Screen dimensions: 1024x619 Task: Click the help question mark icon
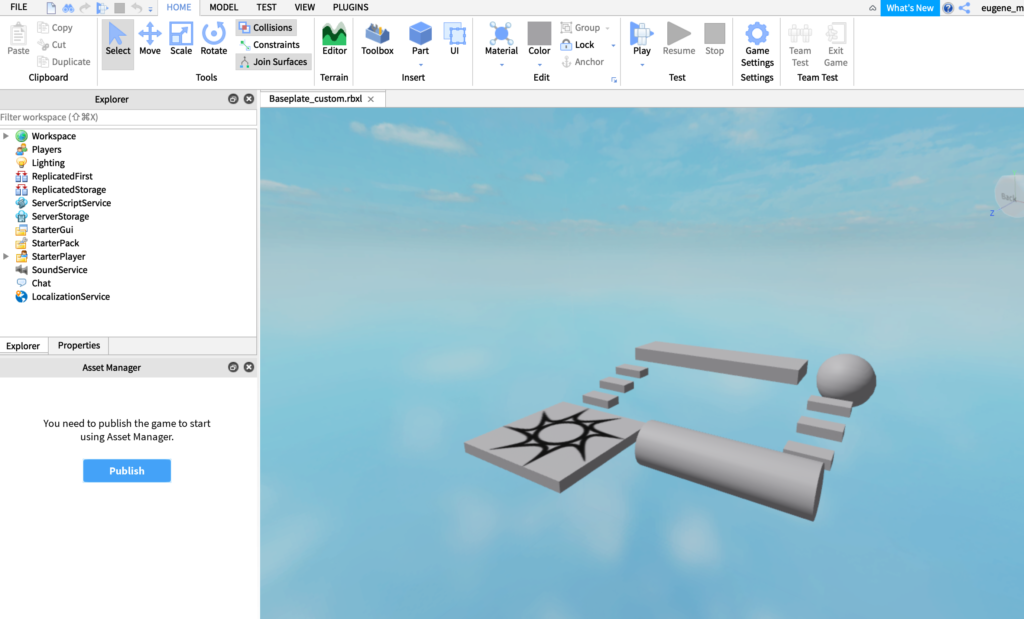coord(948,8)
